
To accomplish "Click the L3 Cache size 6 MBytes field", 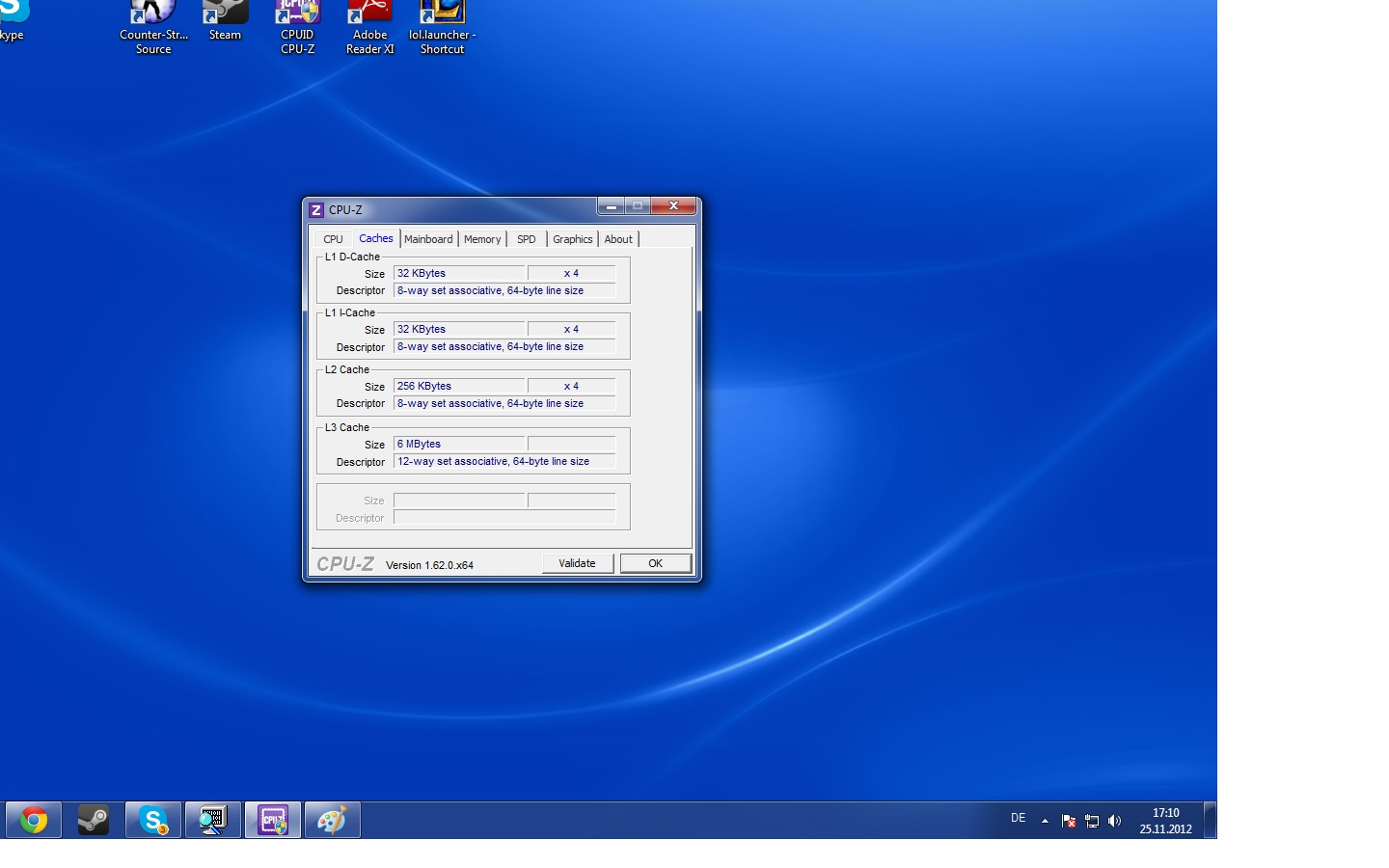I will pyautogui.click(x=459, y=444).
